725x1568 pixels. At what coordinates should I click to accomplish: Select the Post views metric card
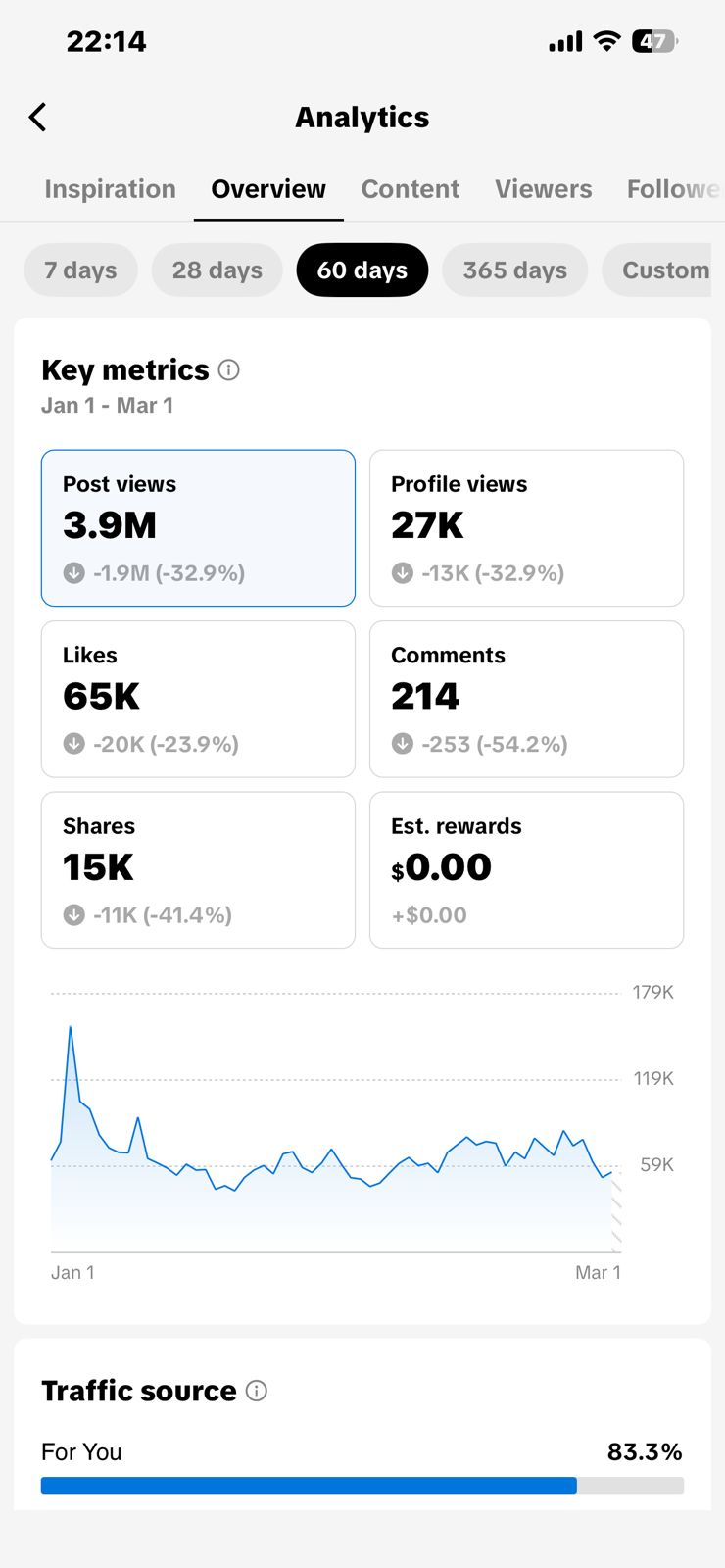(x=198, y=528)
